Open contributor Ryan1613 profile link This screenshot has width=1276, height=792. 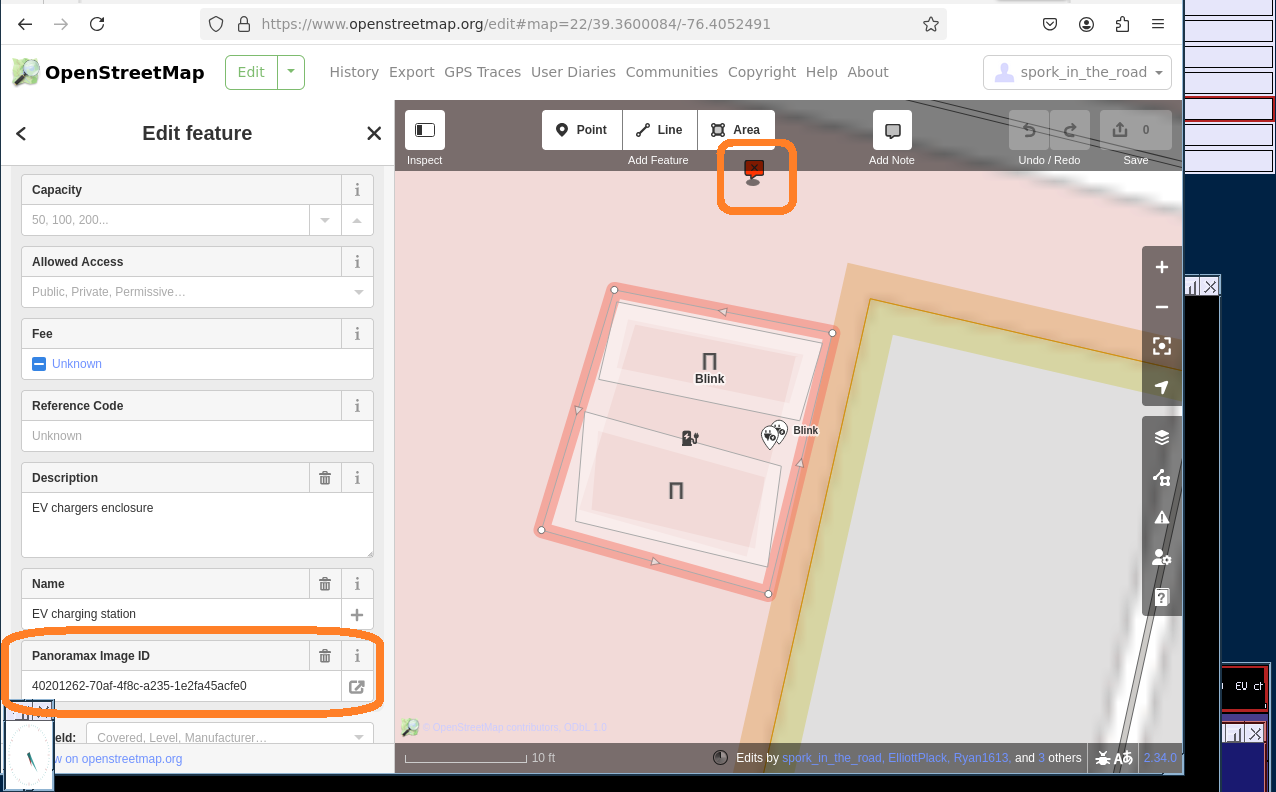[982, 758]
